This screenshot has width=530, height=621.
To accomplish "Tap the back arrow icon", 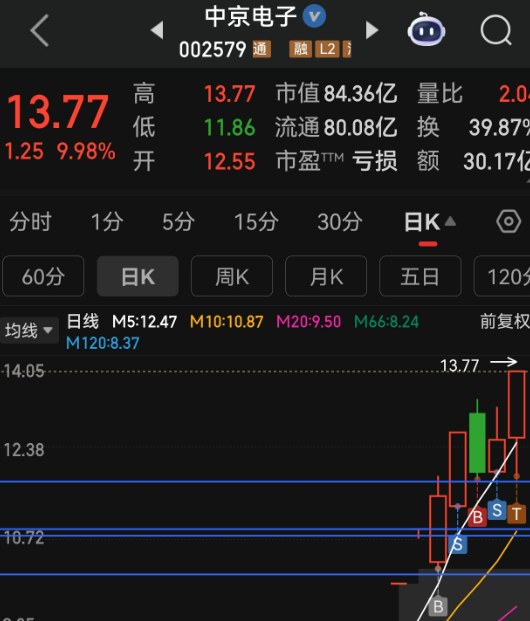I will [x=40, y=30].
